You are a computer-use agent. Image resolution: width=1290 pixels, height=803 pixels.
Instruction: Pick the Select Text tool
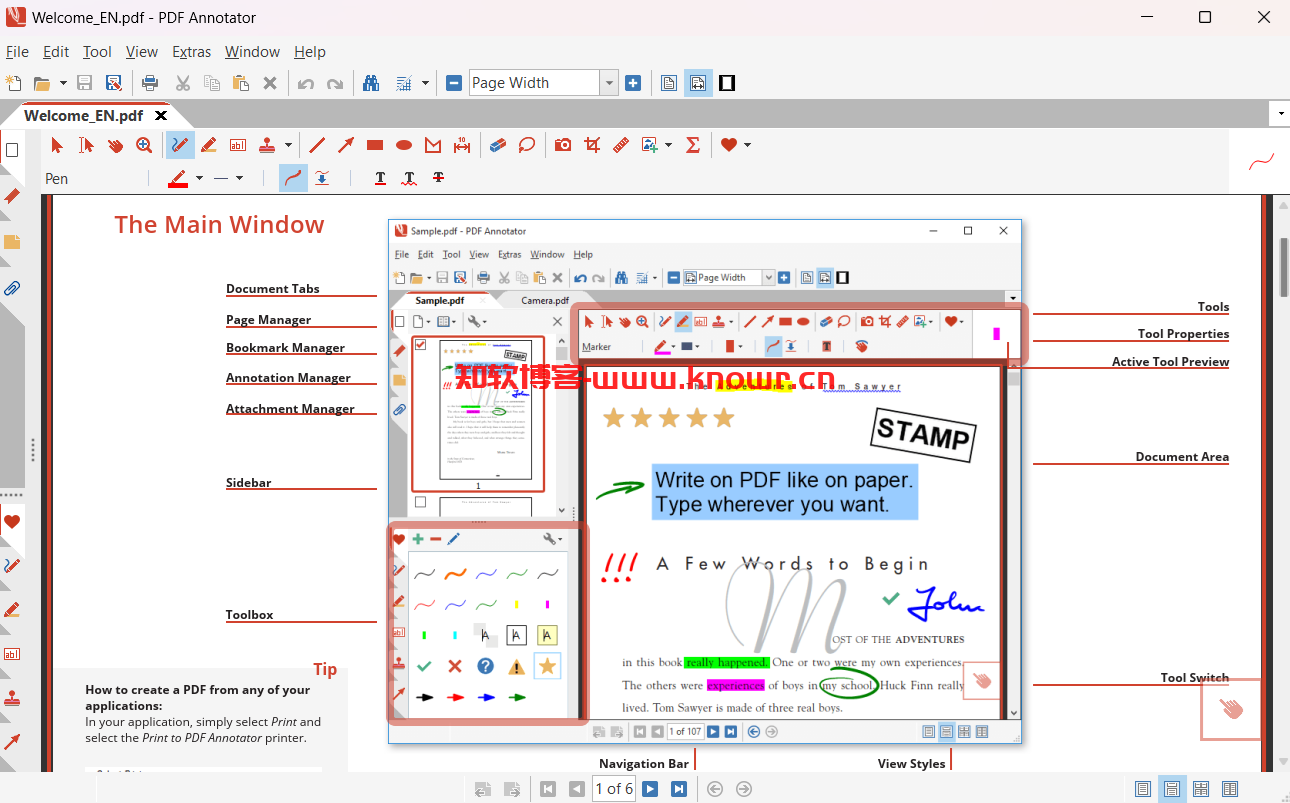[x=86, y=145]
